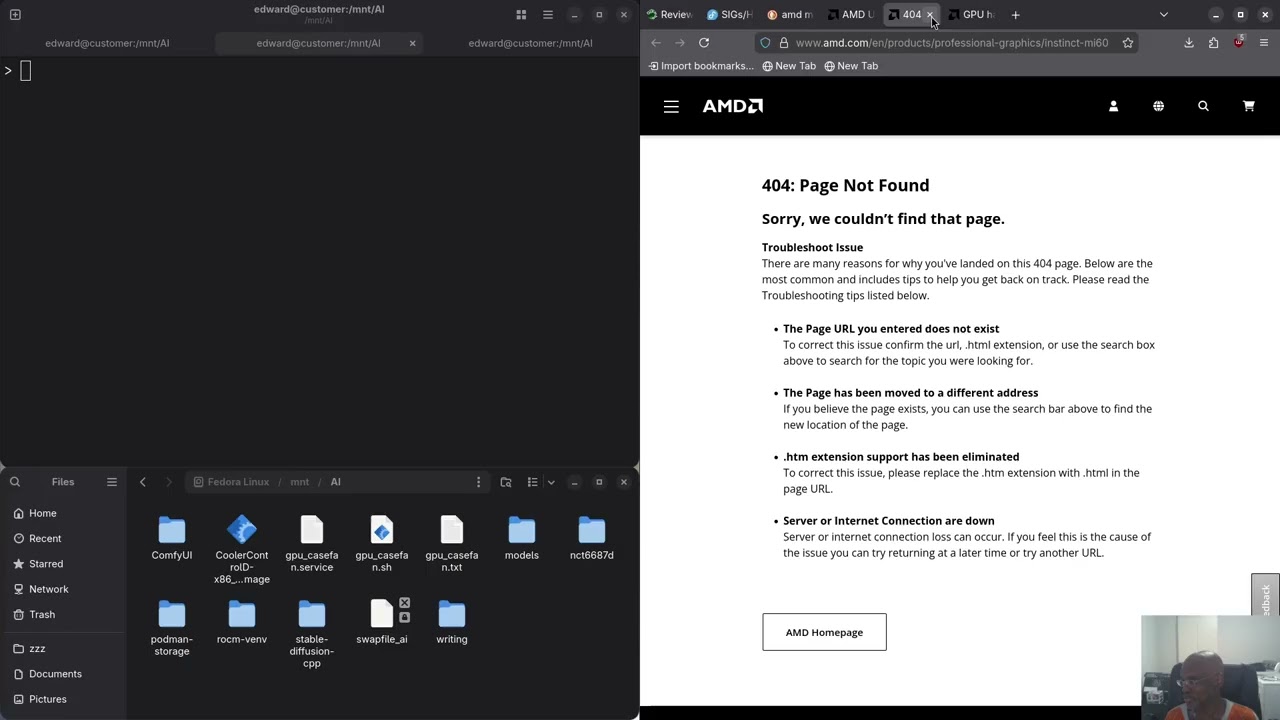Viewport: 1280px width, 720px height.
Task: Go back in the Files window
Action: pos(143,482)
